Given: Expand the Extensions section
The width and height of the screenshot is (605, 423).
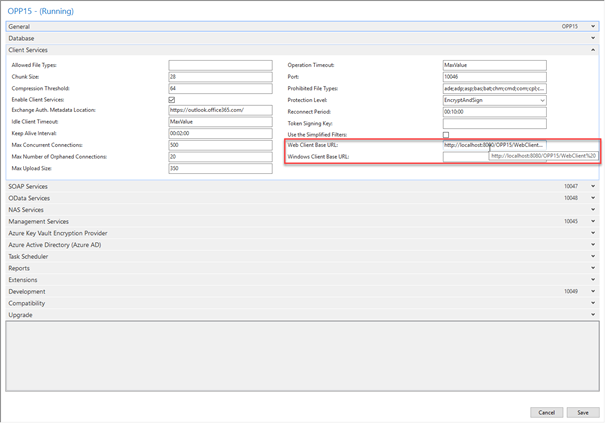Looking at the screenshot, I should [593, 279].
